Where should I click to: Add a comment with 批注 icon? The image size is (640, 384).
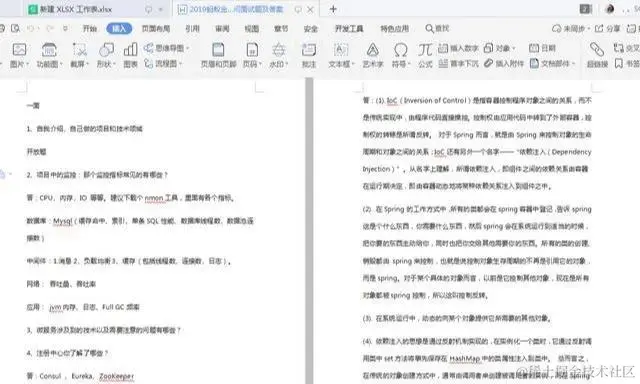pos(309,50)
